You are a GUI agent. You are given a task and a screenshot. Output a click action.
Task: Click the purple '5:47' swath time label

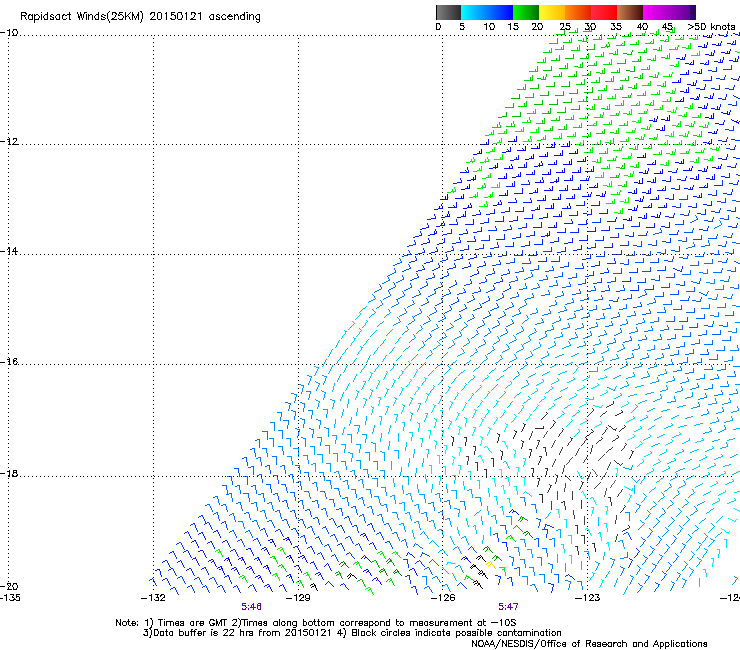tap(508, 607)
